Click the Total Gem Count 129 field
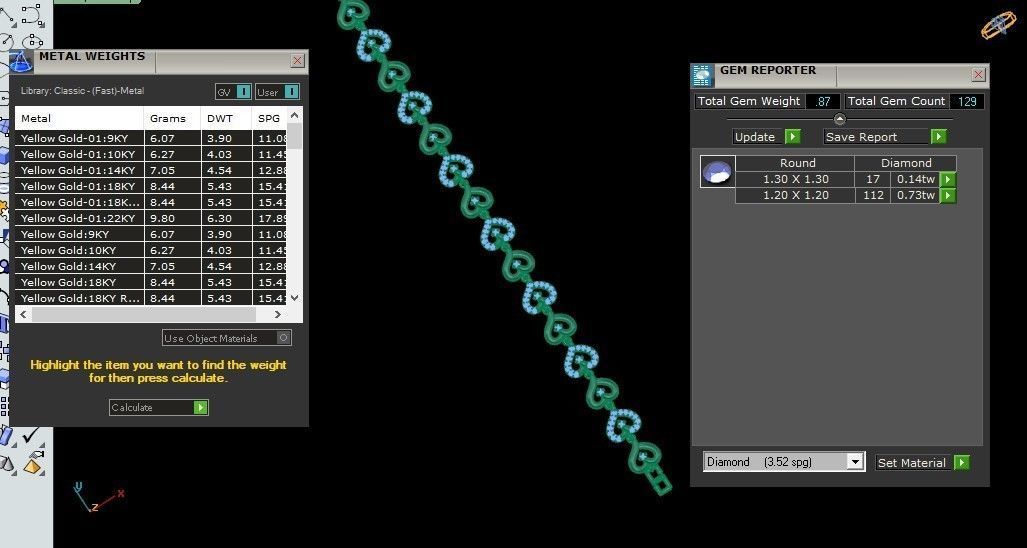Viewport: 1027px width, 548px height. [x=967, y=101]
